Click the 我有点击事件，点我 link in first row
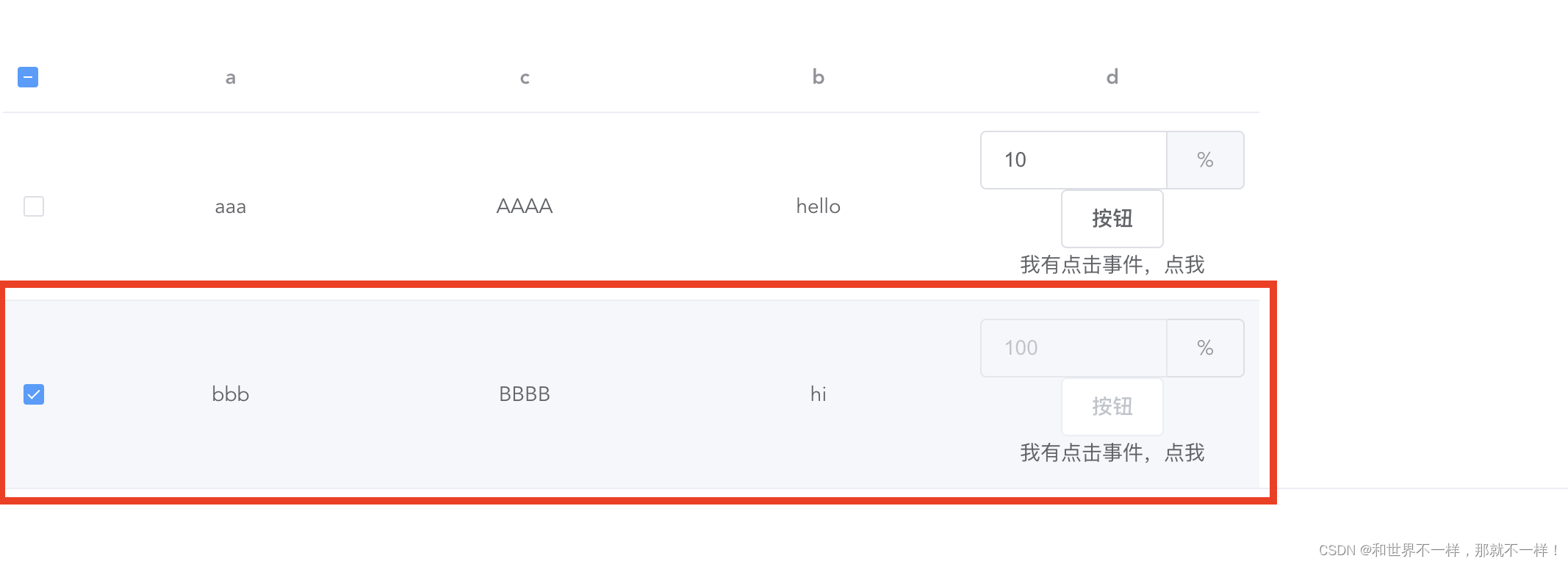 tap(1111, 265)
